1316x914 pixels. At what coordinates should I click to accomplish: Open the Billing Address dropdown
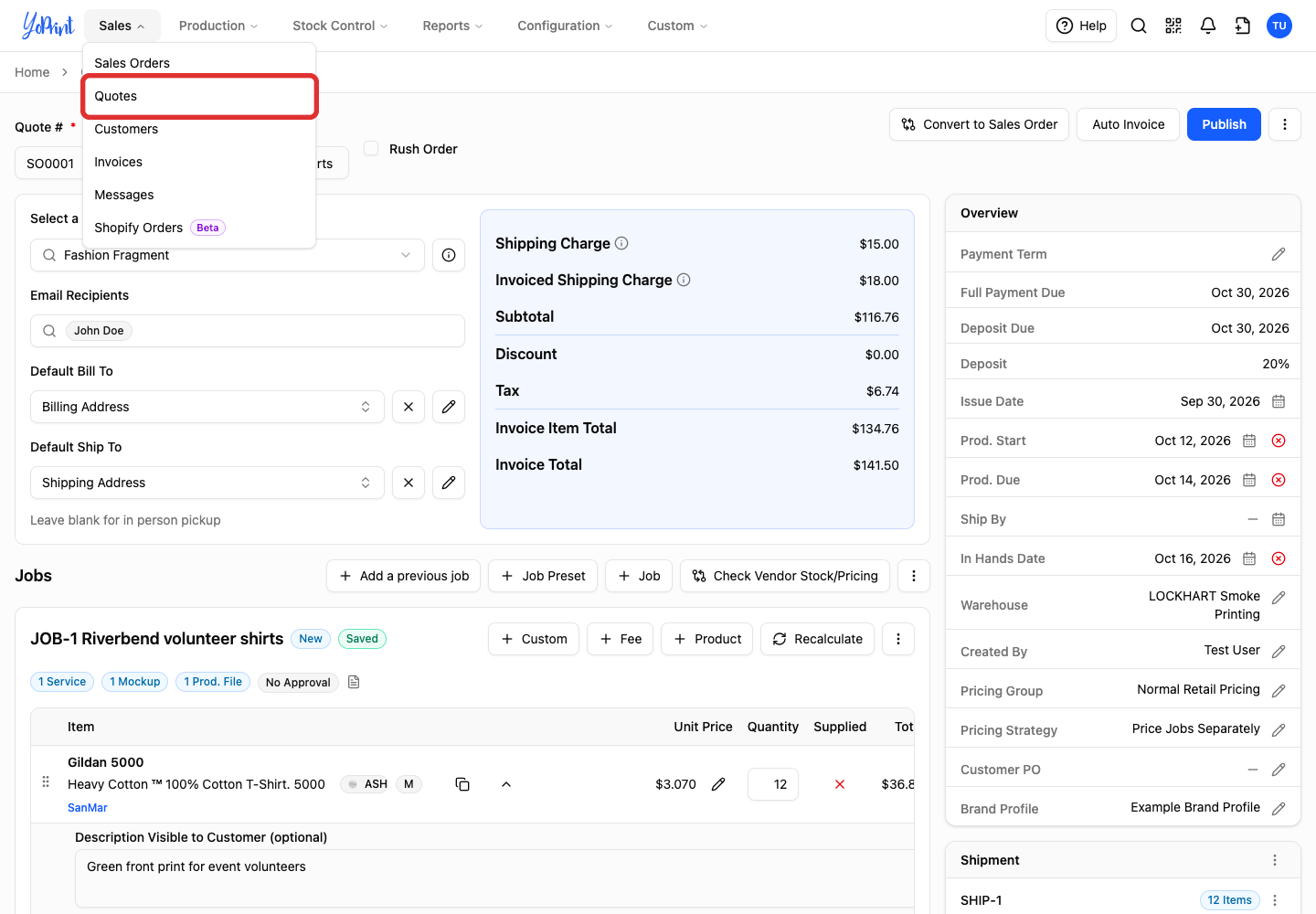click(207, 407)
